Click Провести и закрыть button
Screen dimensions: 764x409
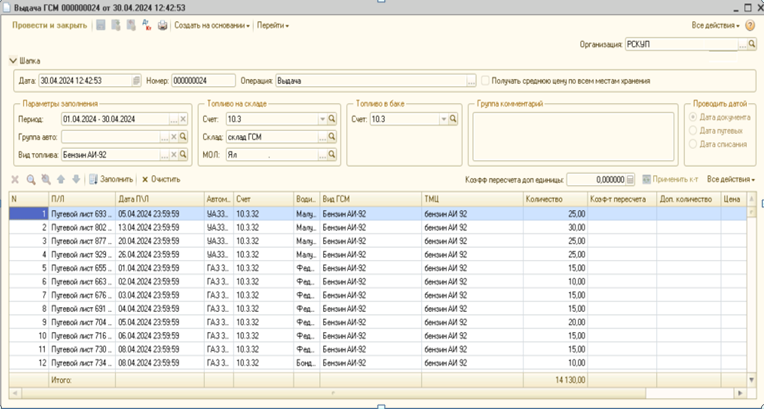pyautogui.click(x=49, y=24)
